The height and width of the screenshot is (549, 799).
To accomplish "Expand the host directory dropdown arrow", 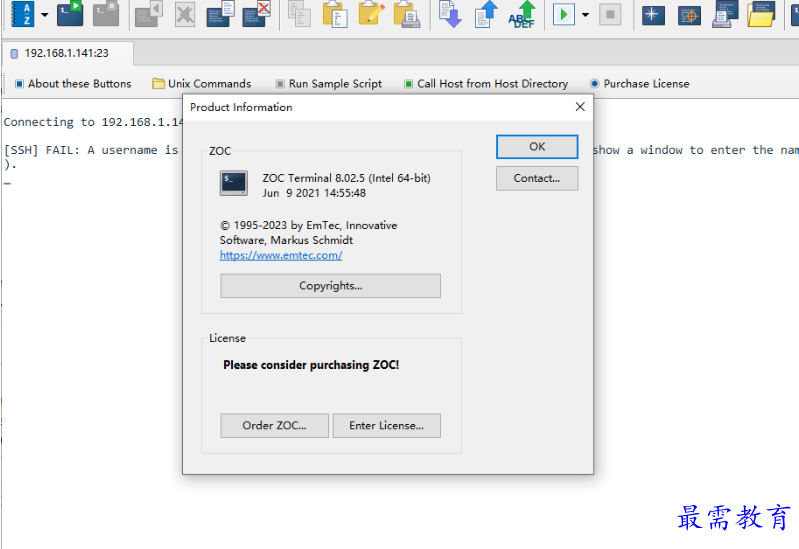I will (45, 15).
